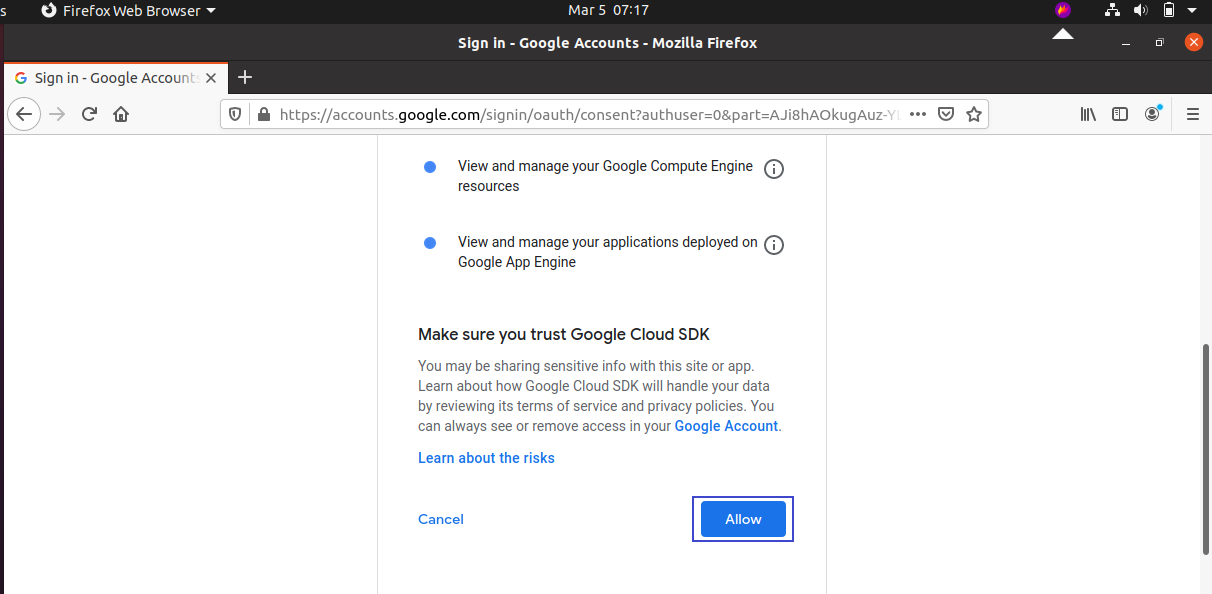Minimize the Firefox window
Image resolution: width=1212 pixels, height=594 pixels.
click(x=1127, y=43)
